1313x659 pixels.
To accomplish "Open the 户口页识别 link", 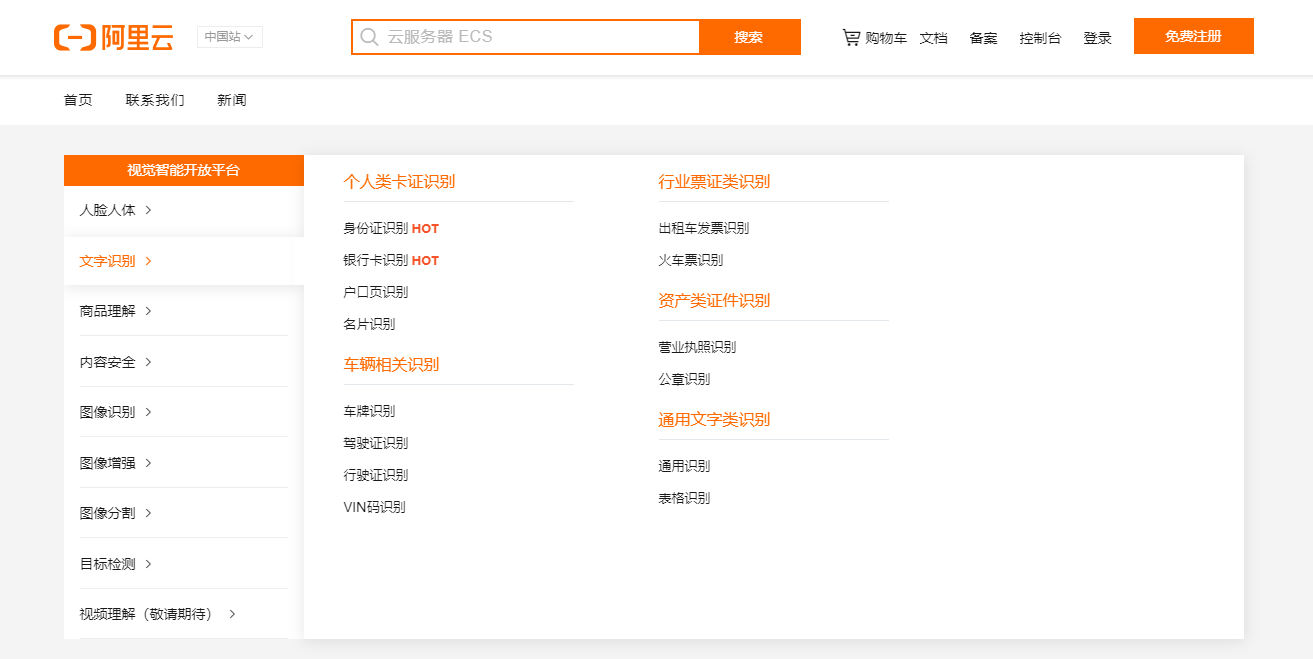I will [x=376, y=292].
